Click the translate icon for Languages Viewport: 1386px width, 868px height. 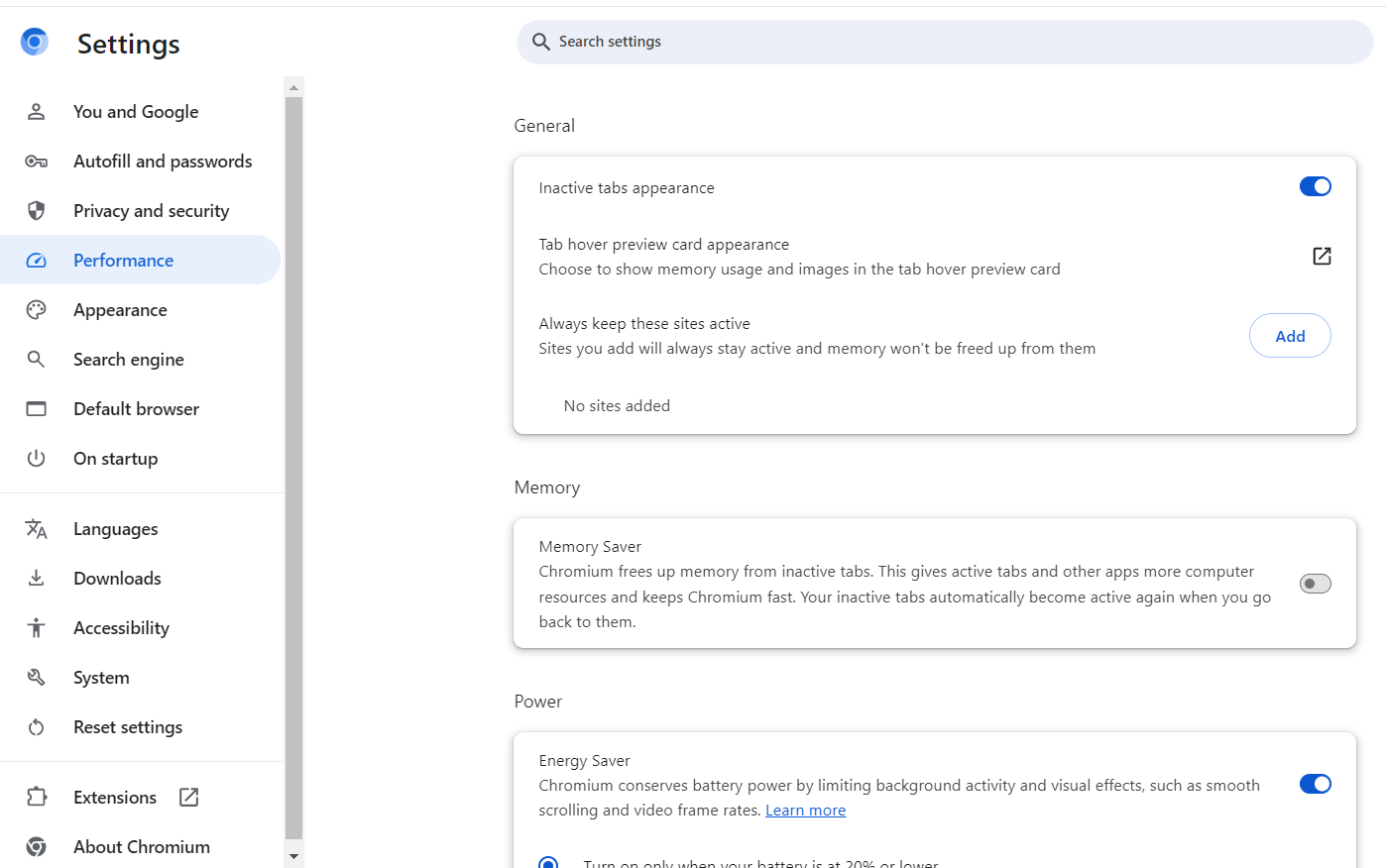point(36,529)
